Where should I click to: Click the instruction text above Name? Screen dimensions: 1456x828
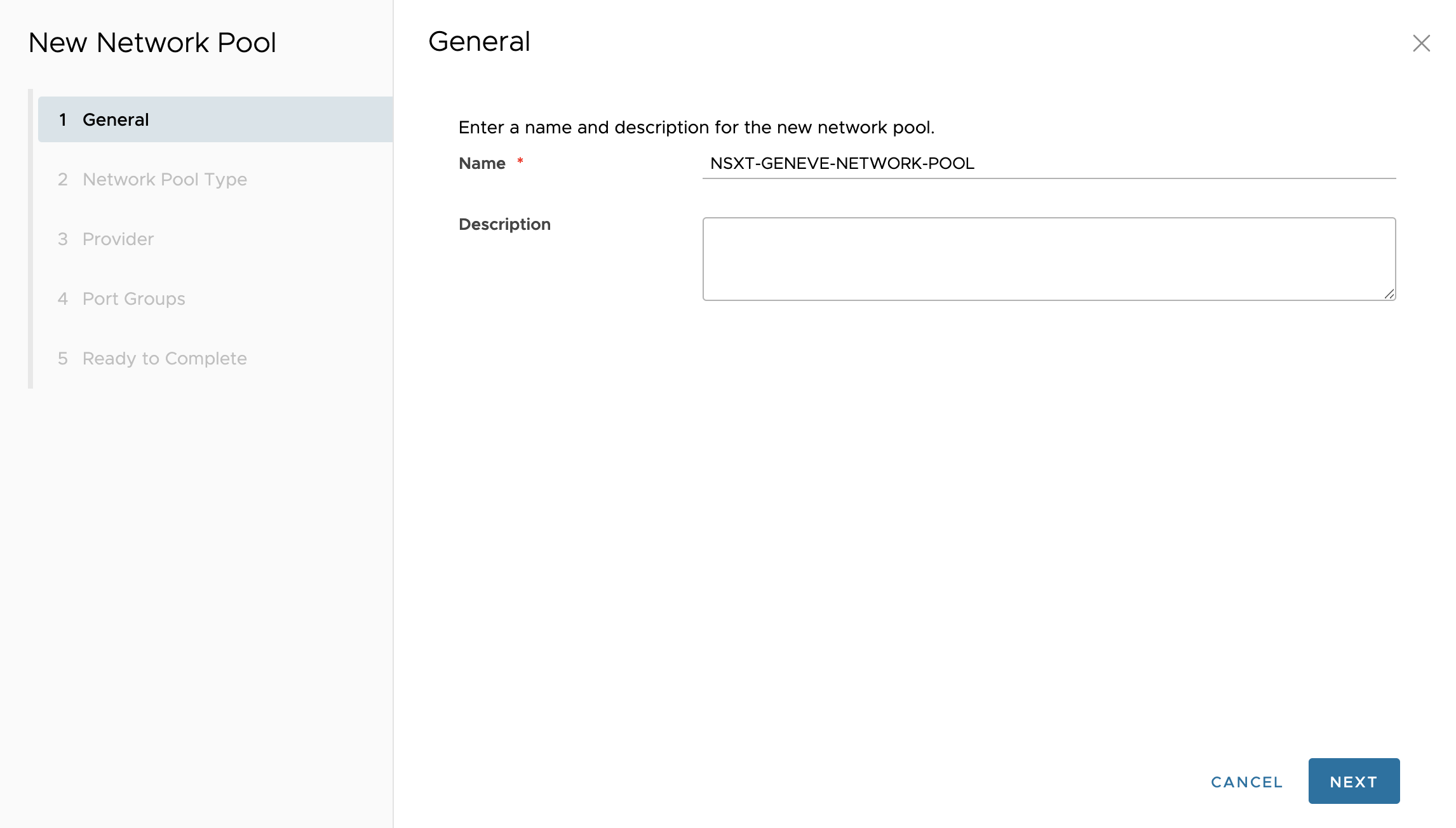pos(696,127)
